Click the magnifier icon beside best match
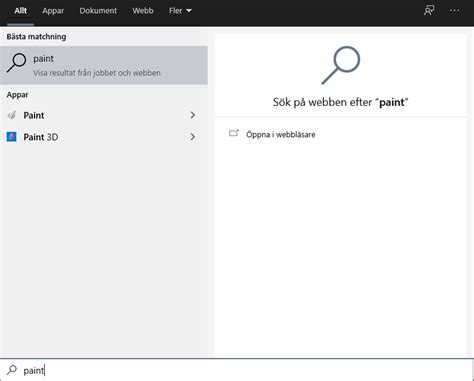The image size is (474, 381). click(16, 62)
